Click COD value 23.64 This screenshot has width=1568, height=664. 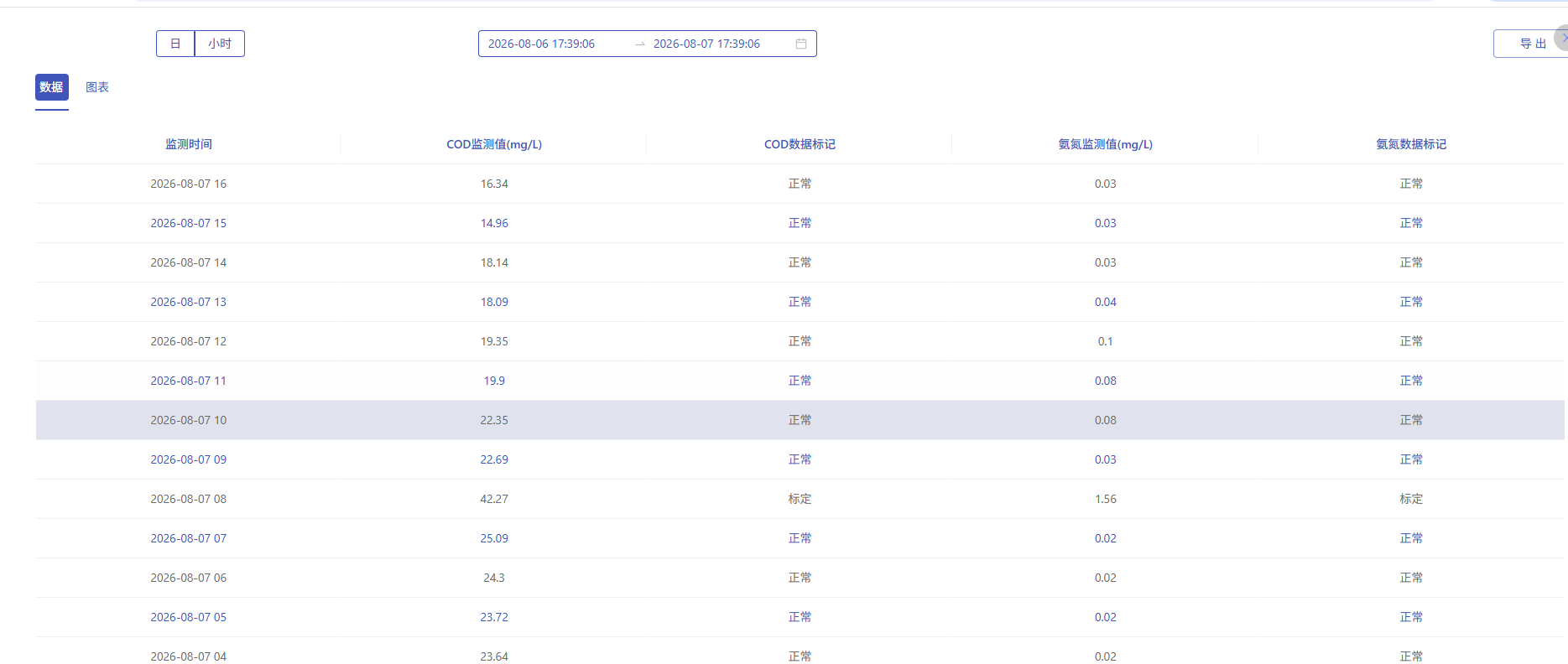[x=494, y=656]
